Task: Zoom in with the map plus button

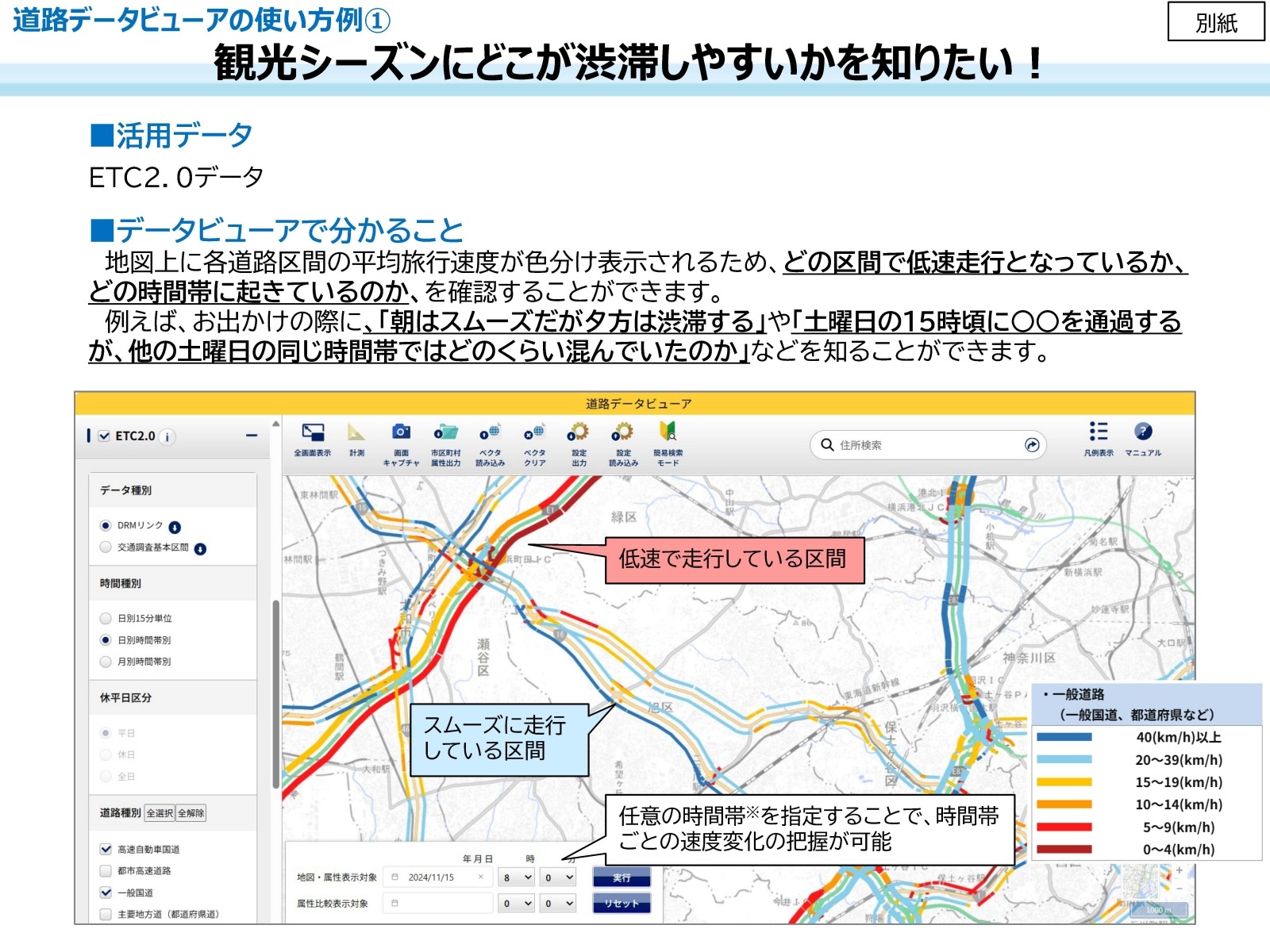Action: 1180,870
